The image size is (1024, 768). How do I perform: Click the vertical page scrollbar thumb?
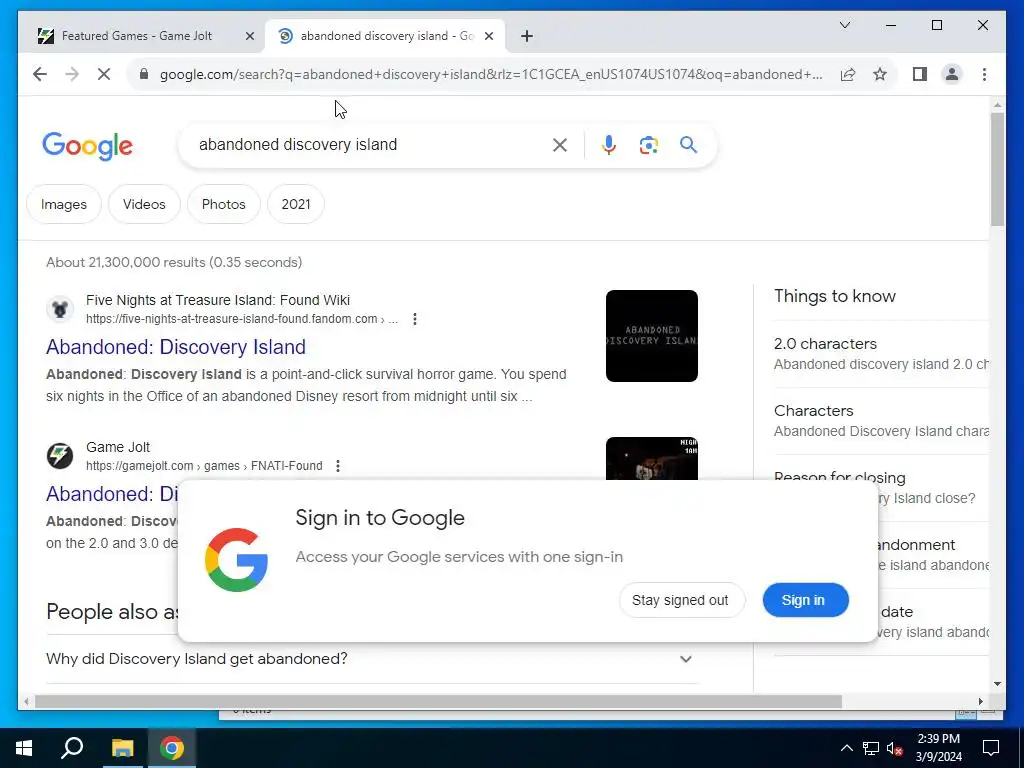click(997, 170)
